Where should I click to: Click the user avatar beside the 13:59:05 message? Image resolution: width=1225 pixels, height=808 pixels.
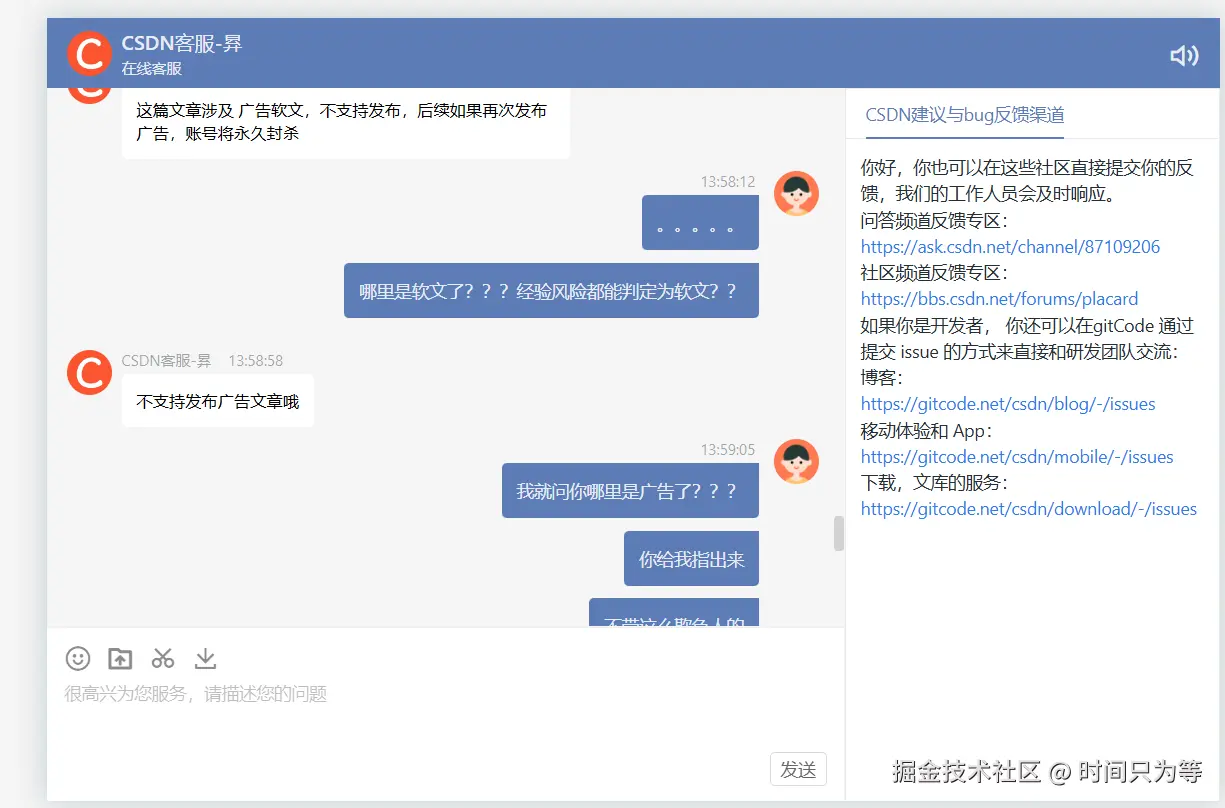click(796, 461)
